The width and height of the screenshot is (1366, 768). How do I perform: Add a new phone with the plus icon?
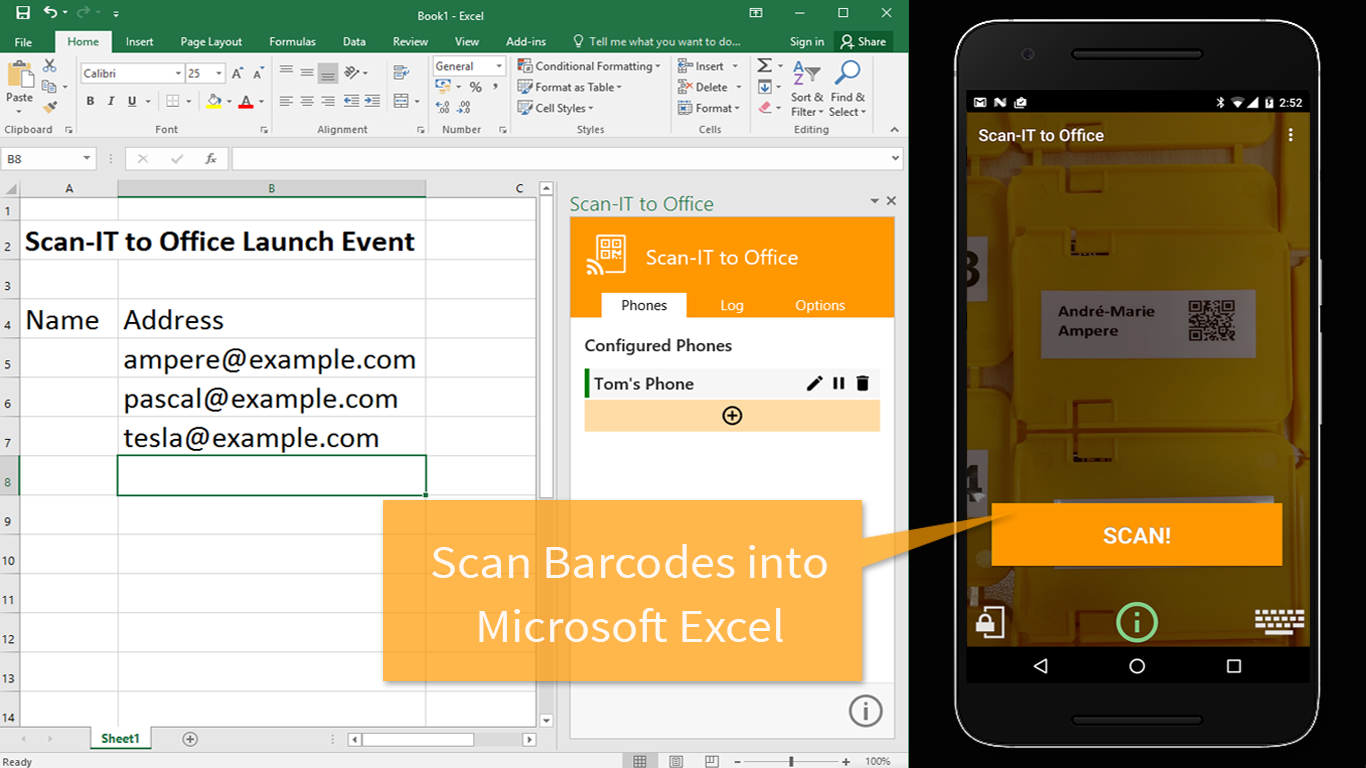point(732,415)
